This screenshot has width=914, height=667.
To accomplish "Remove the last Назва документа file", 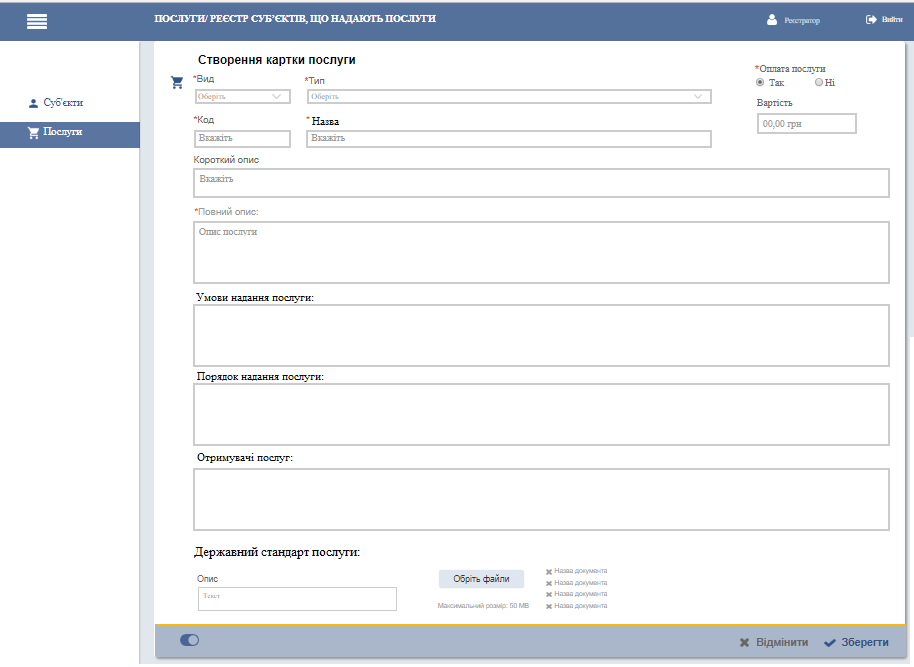I will pyautogui.click(x=549, y=606).
